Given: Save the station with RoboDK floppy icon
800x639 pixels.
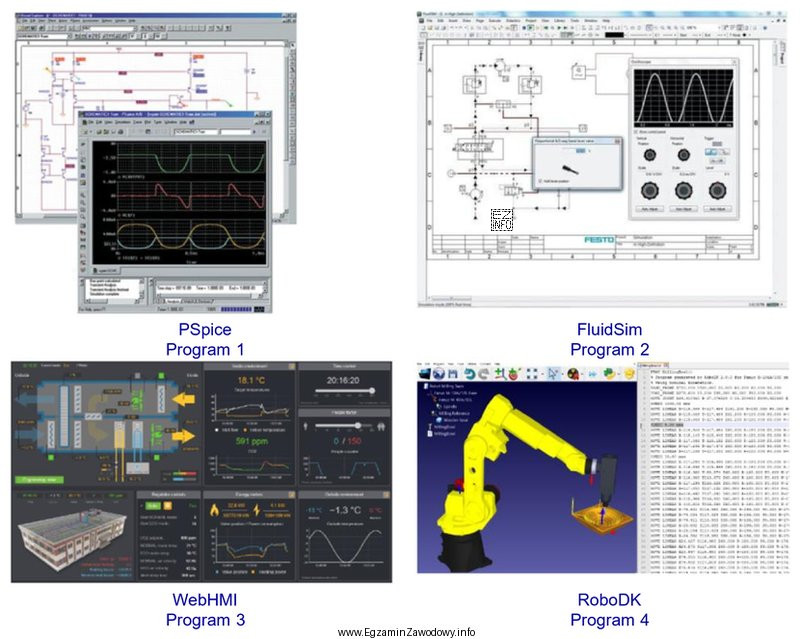Looking at the screenshot, I should pos(453,374).
